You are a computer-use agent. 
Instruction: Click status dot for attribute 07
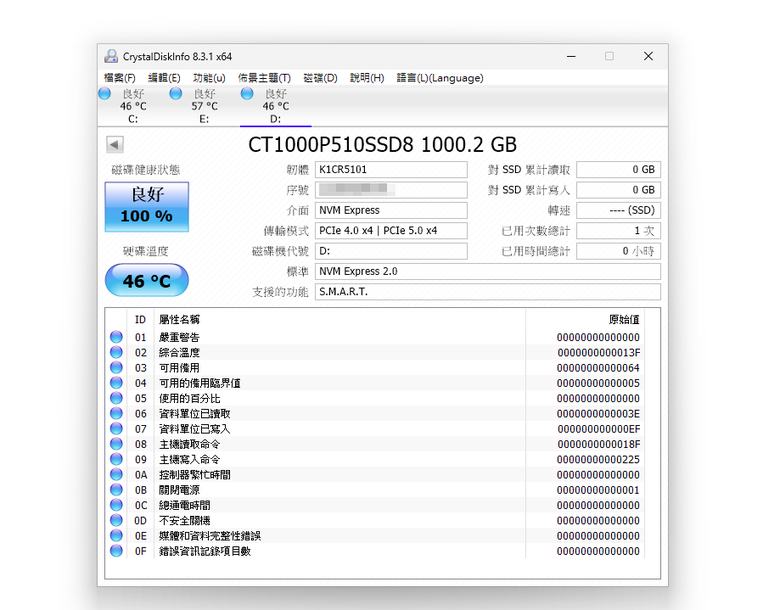click(116, 428)
